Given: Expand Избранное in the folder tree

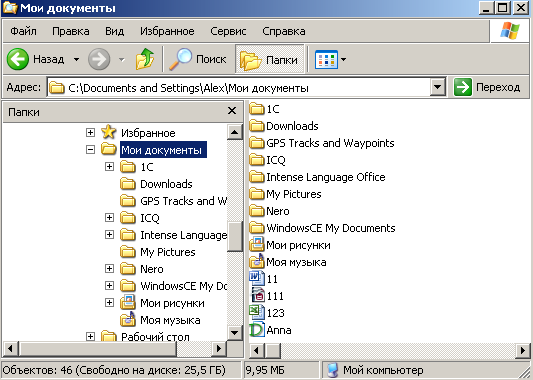Looking at the screenshot, I should click(90, 132).
